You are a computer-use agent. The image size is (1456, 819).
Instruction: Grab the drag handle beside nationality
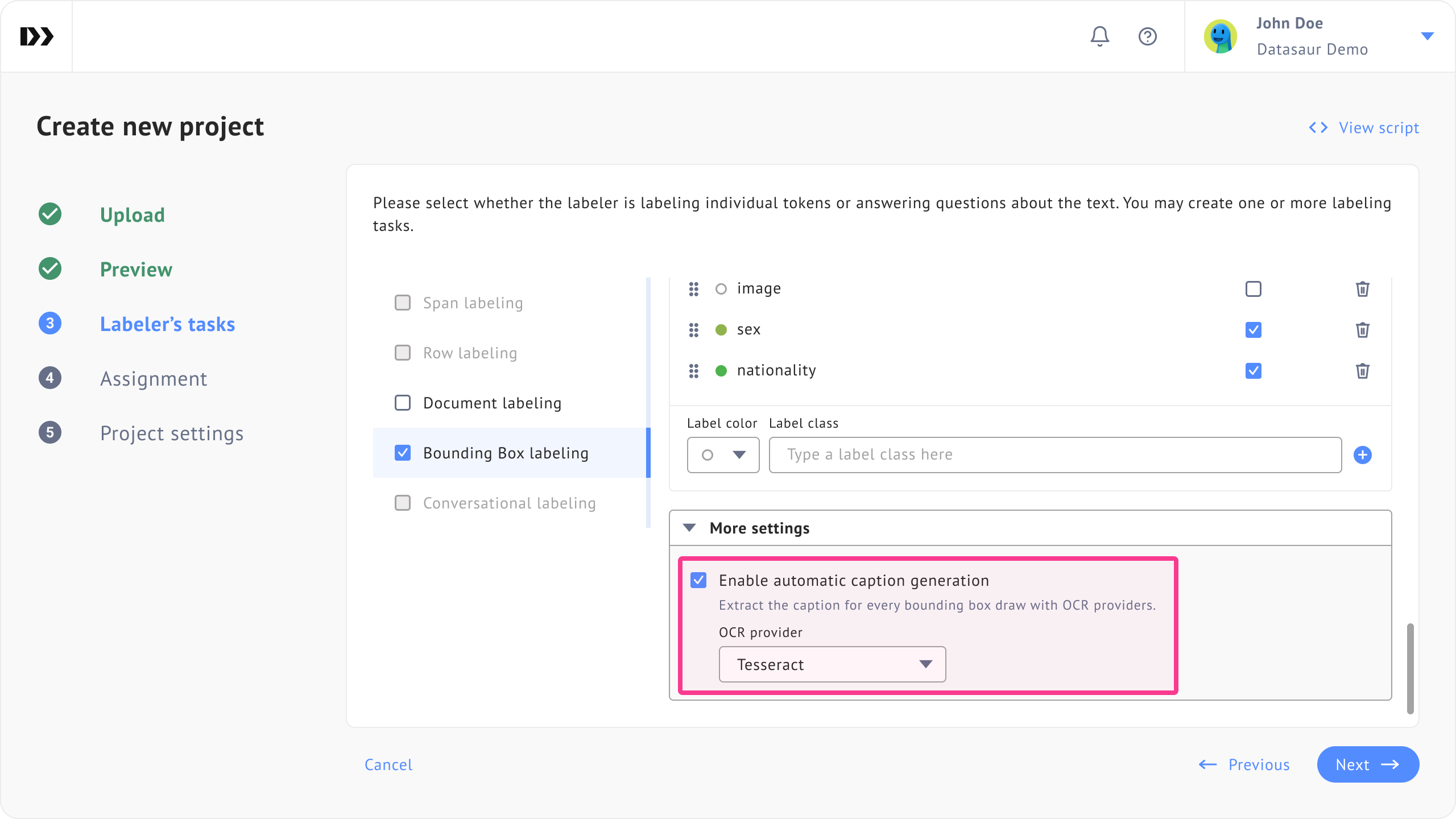(693, 371)
